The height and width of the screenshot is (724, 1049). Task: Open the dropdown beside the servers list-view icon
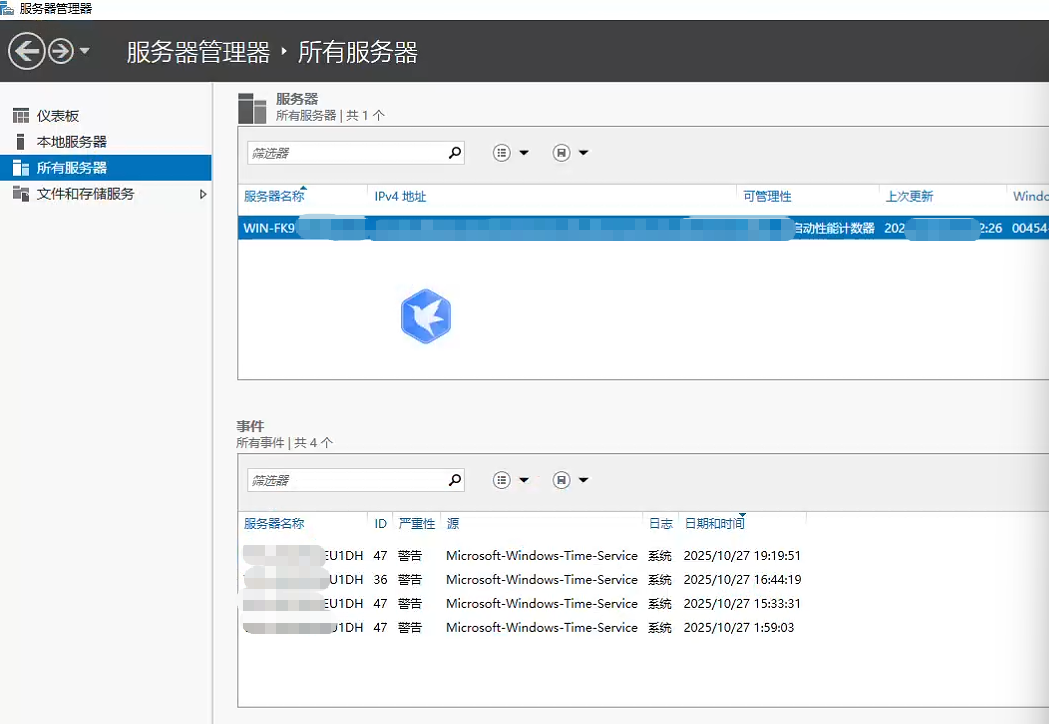(x=524, y=152)
